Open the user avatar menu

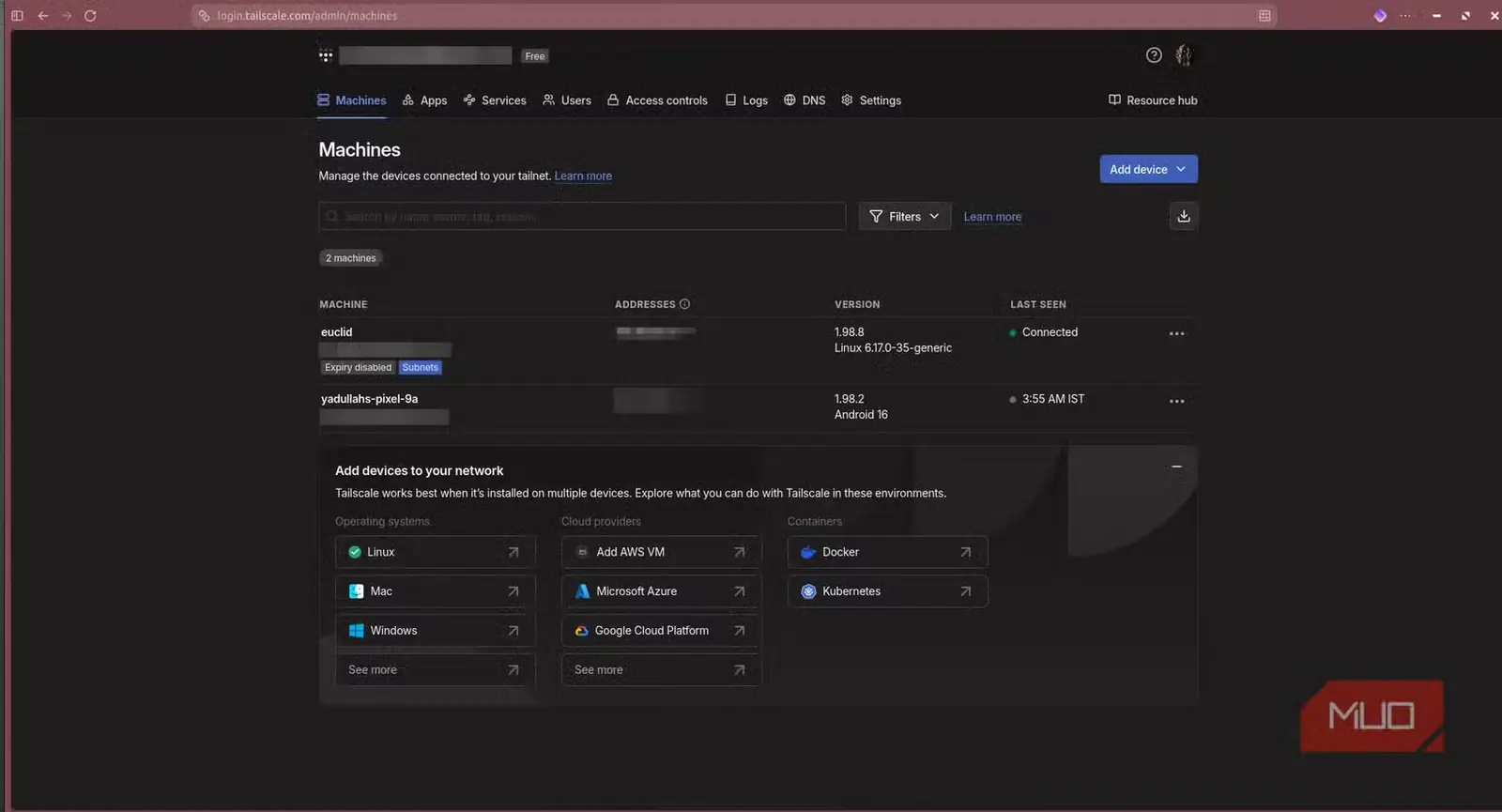(1184, 55)
